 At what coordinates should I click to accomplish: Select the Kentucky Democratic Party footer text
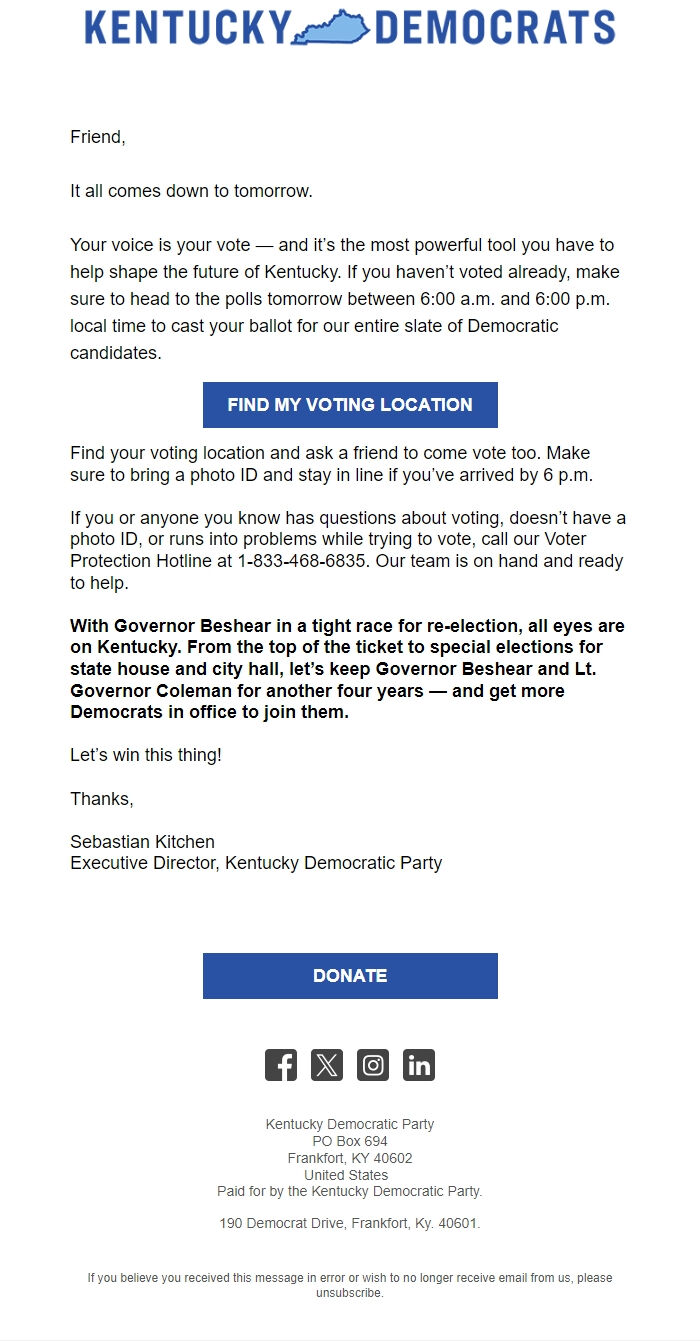click(348, 1123)
